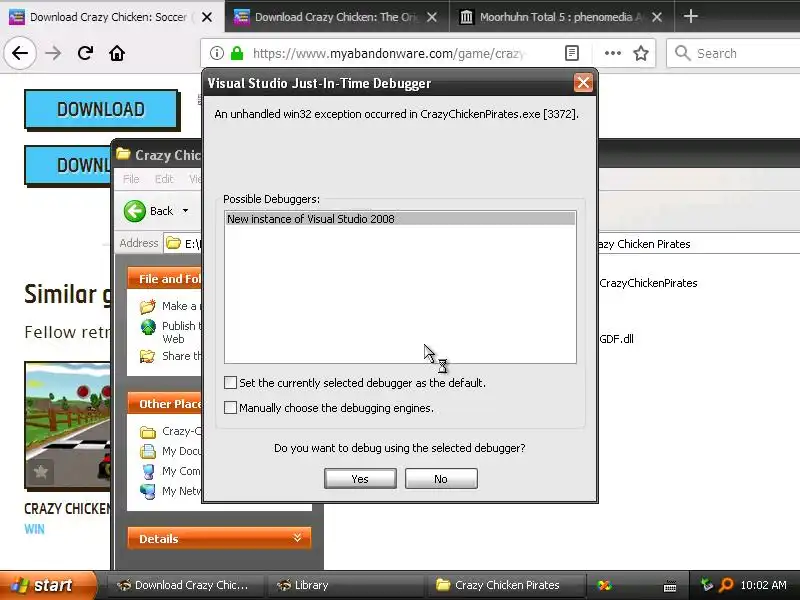
Task: Click the second DOWNLOAD button
Action: pyautogui.click(x=68, y=165)
